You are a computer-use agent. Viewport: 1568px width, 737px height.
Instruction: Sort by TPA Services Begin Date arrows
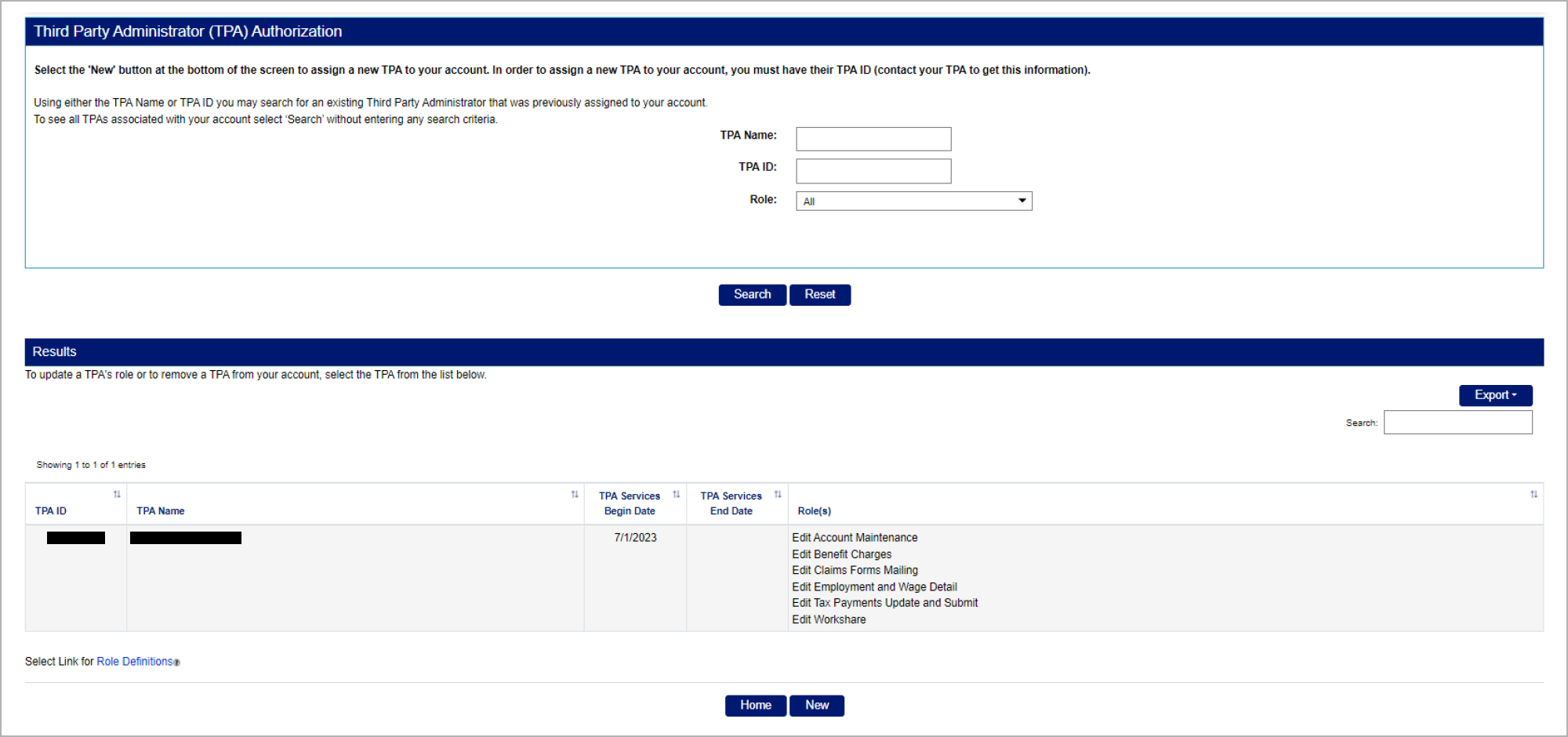[676, 495]
